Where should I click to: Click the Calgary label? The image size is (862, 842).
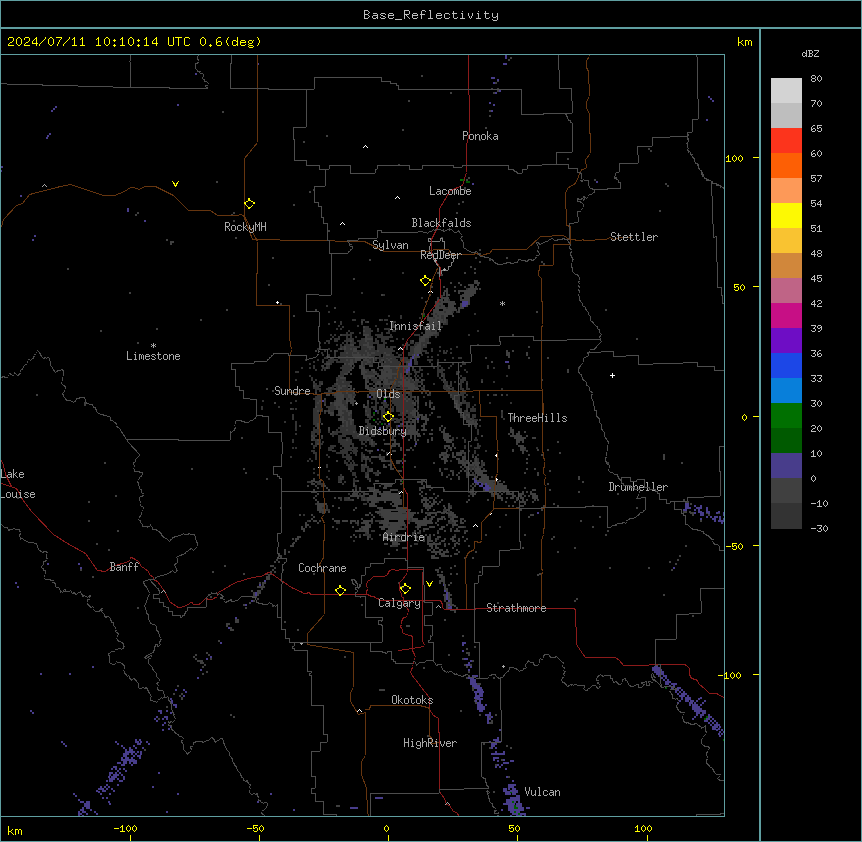(x=399, y=603)
